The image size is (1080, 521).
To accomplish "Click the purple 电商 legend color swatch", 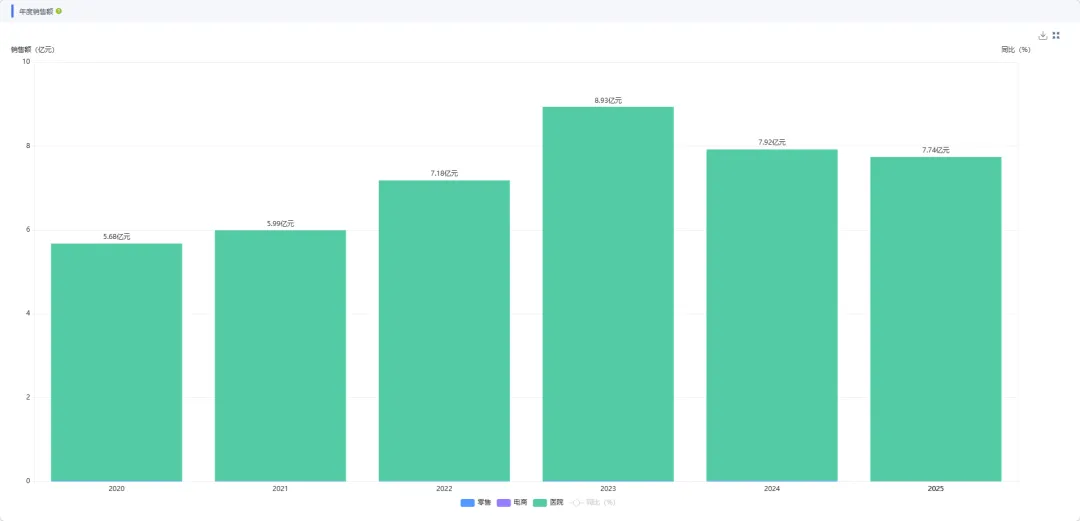I will point(504,502).
